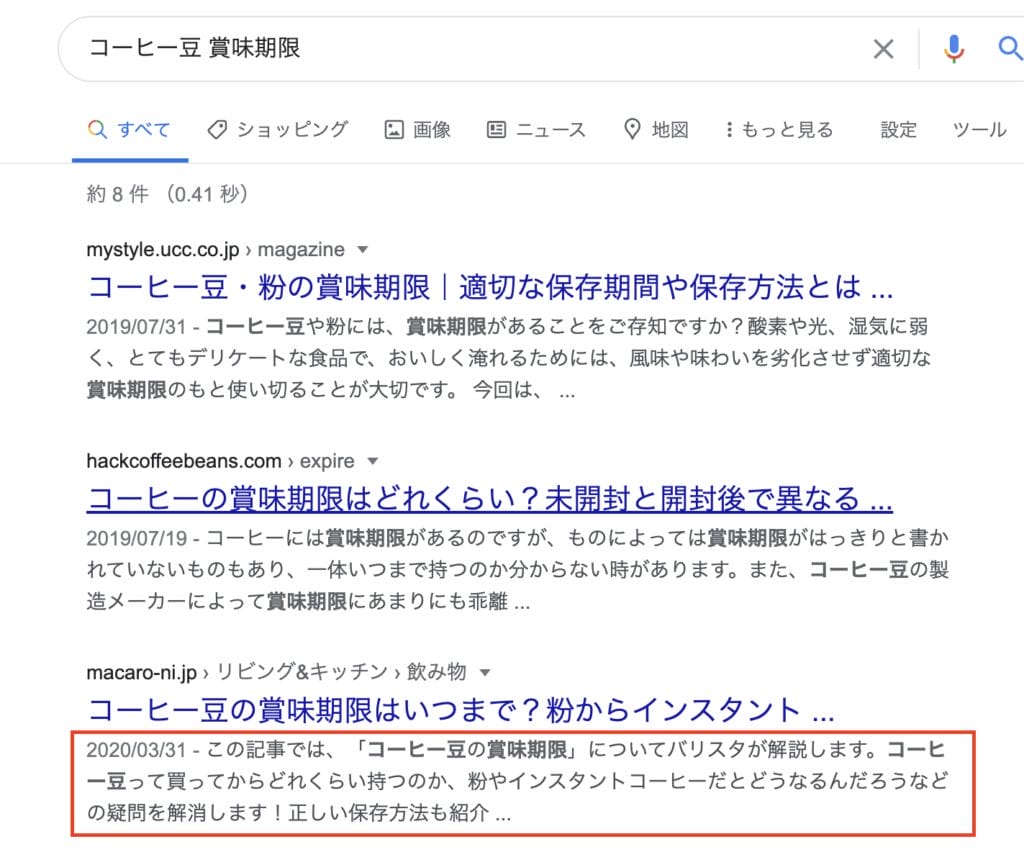Click the three-dot icon beside もっと見る
This screenshot has height=852, width=1024.
click(x=730, y=129)
